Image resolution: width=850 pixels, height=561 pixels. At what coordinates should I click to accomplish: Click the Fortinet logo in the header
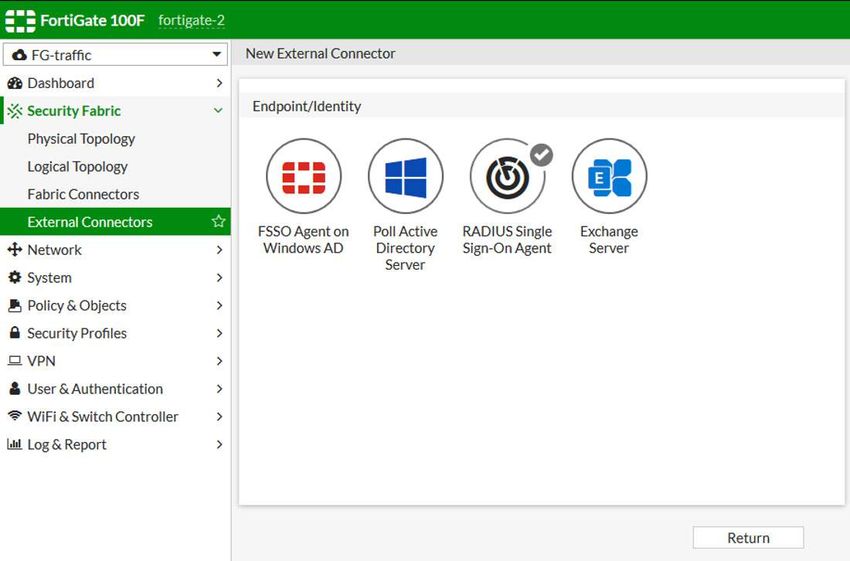coord(20,21)
